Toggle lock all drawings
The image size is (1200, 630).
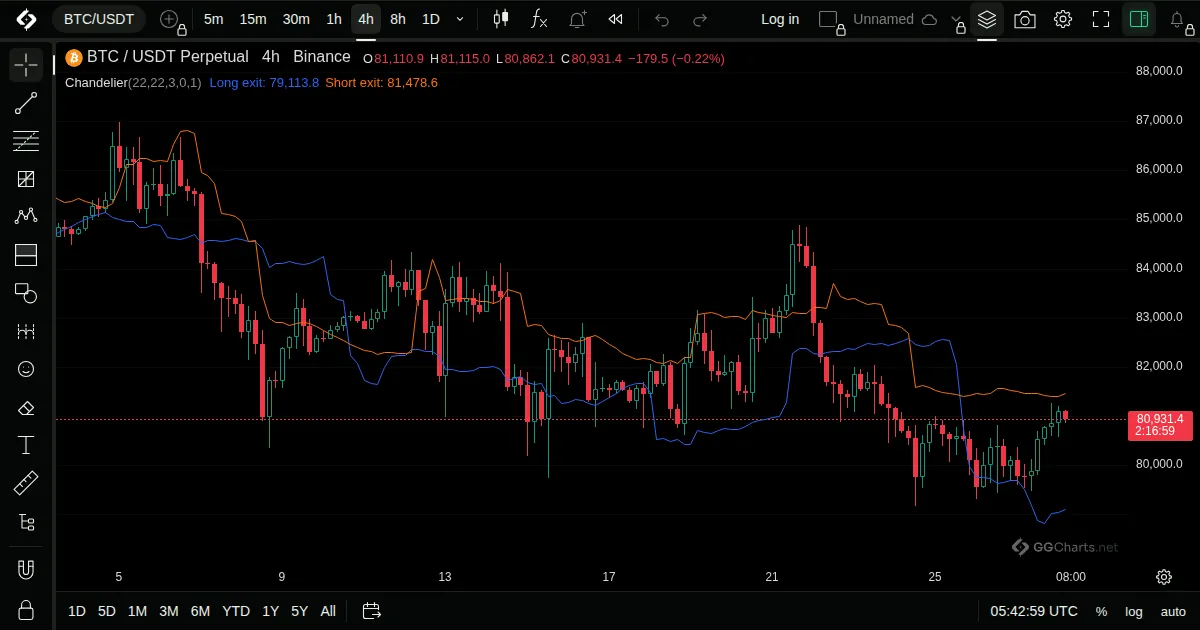pyautogui.click(x=26, y=609)
